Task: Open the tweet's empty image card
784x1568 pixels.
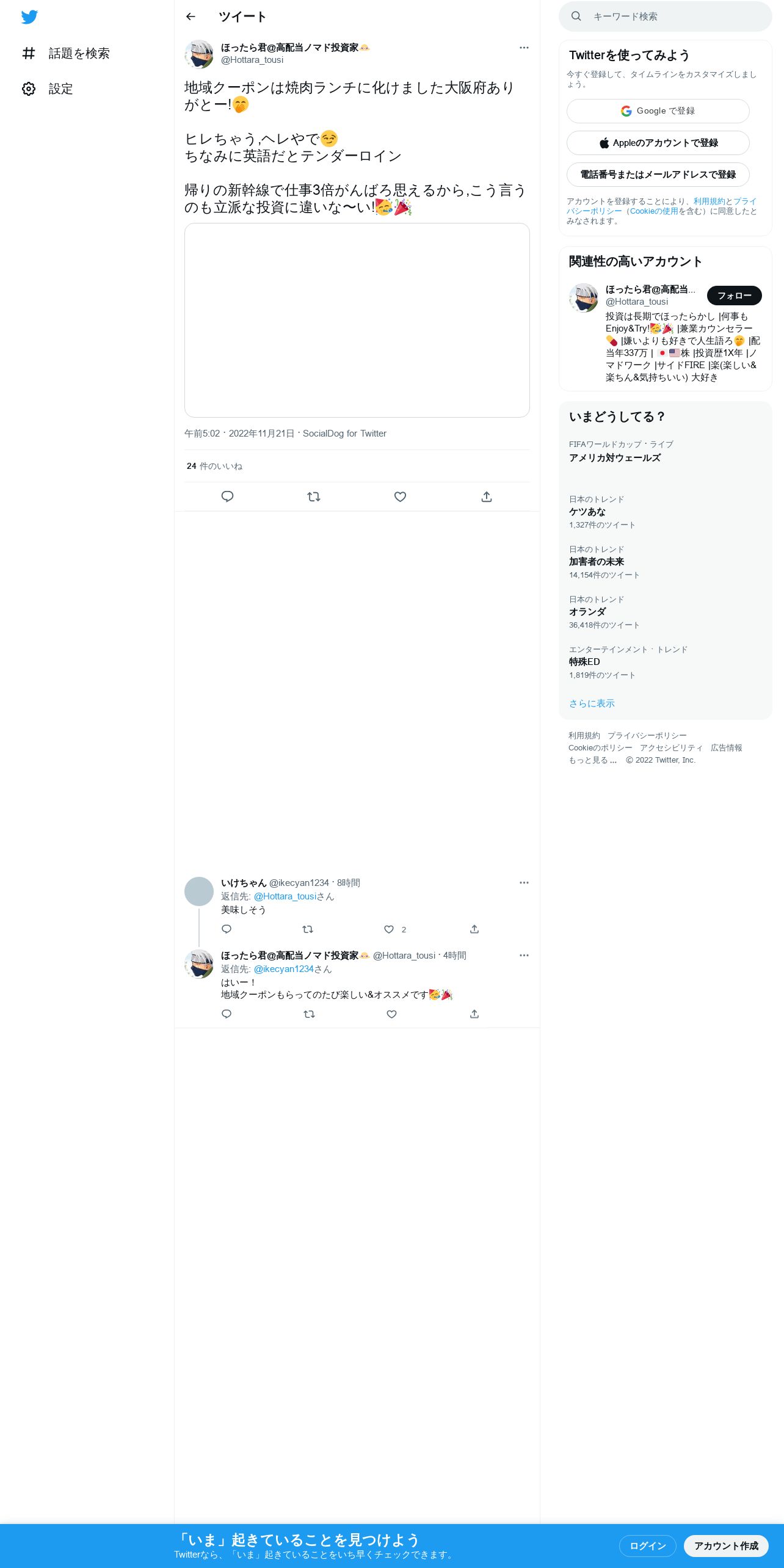Action: (x=357, y=320)
